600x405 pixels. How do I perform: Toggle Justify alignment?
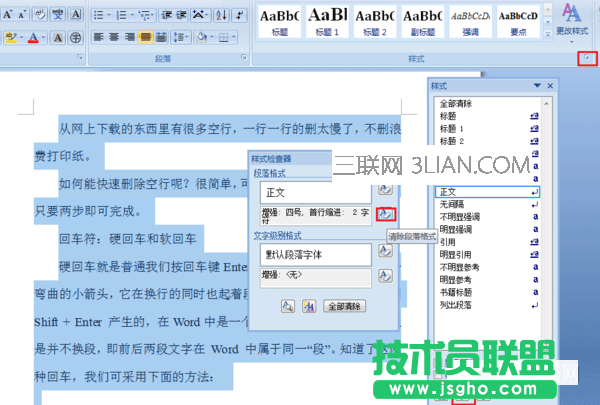[145, 37]
